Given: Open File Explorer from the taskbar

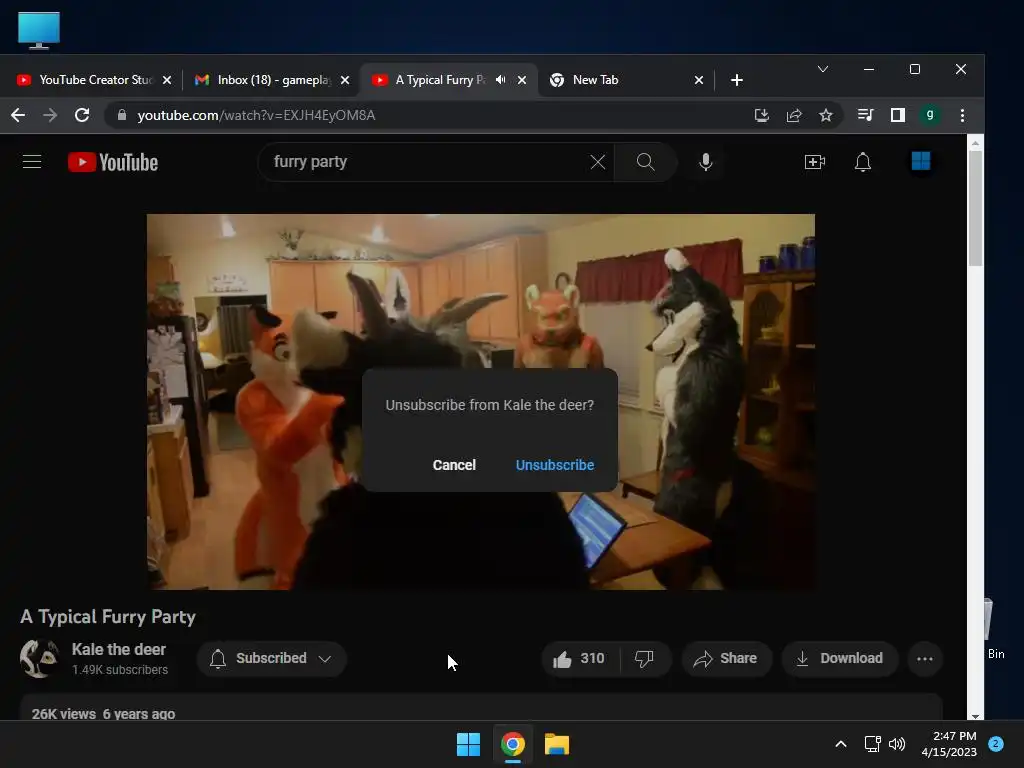Looking at the screenshot, I should tap(557, 744).
